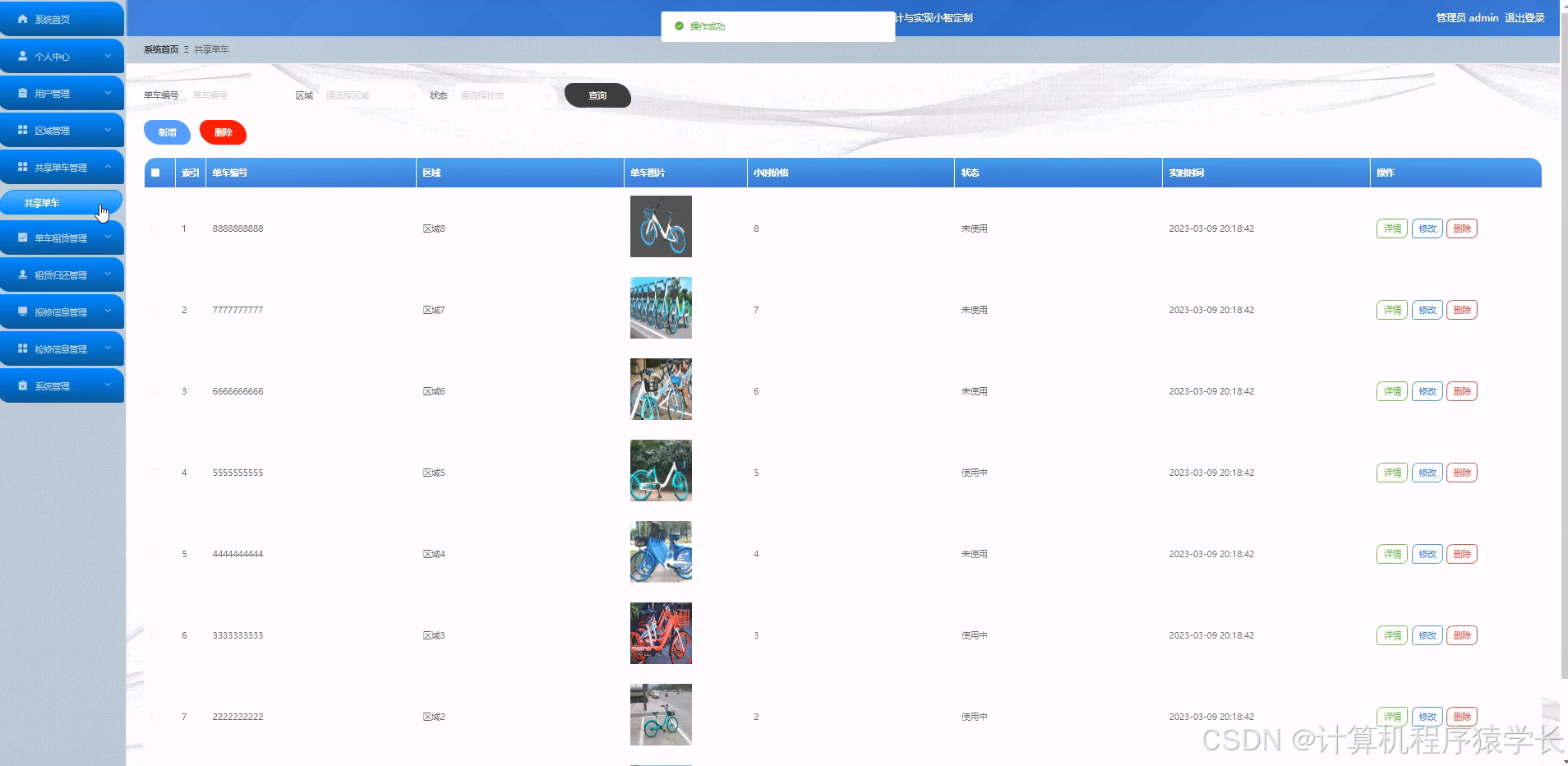Check the row checkbox for bike 4444444444
Image resolution: width=1568 pixels, height=766 pixels.
[155, 554]
